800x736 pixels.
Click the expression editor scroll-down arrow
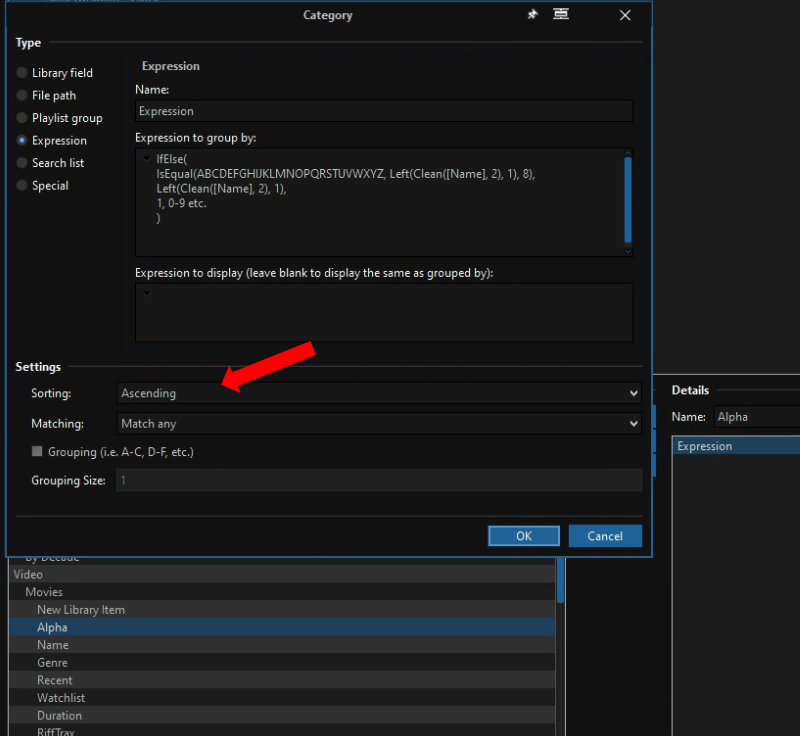coord(628,251)
